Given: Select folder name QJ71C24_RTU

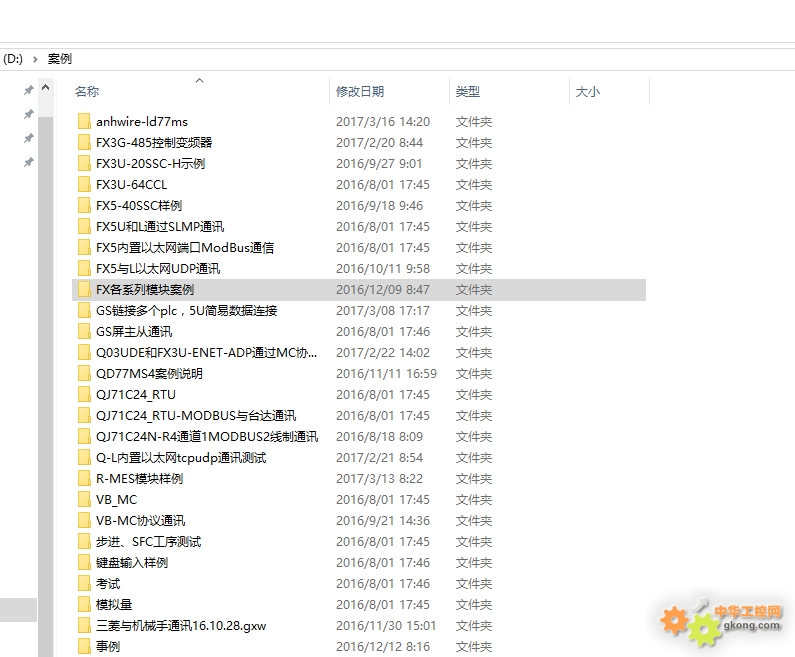Looking at the screenshot, I should pyautogui.click(x=136, y=395).
